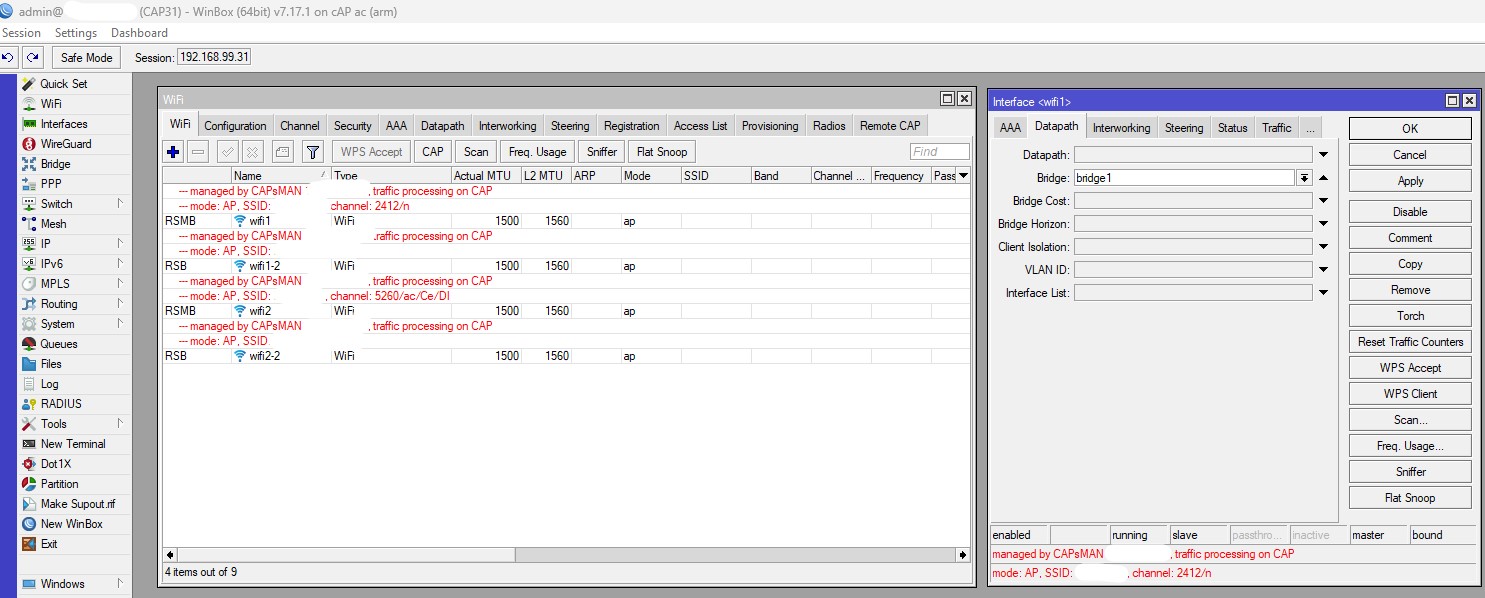Screen dimensions: 1485x598
Task: Open RADIUS in the sidebar
Action: click(61, 404)
